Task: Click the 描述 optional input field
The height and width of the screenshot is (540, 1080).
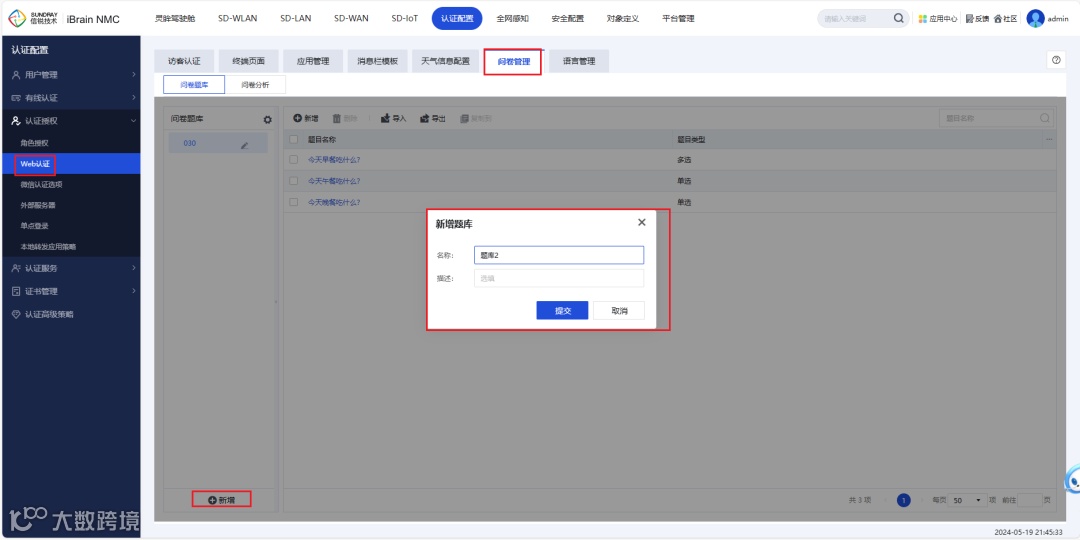Action: [559, 278]
